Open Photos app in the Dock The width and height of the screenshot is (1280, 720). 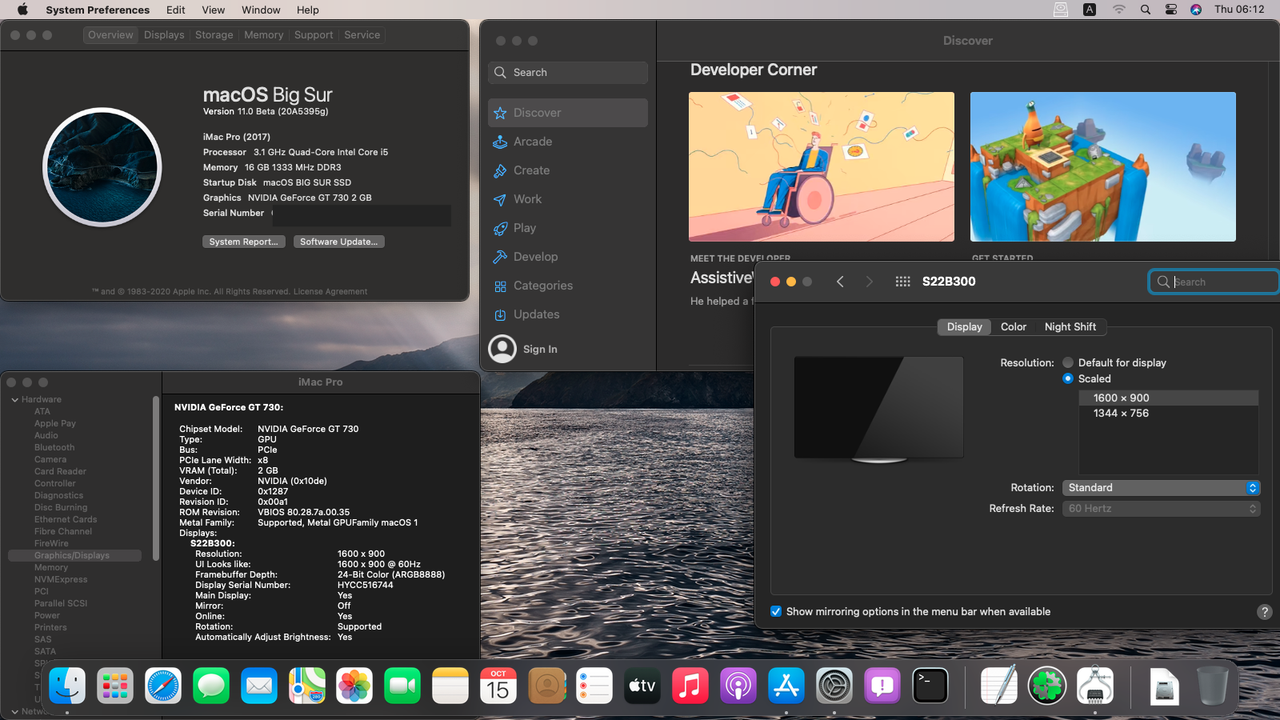(x=355, y=686)
